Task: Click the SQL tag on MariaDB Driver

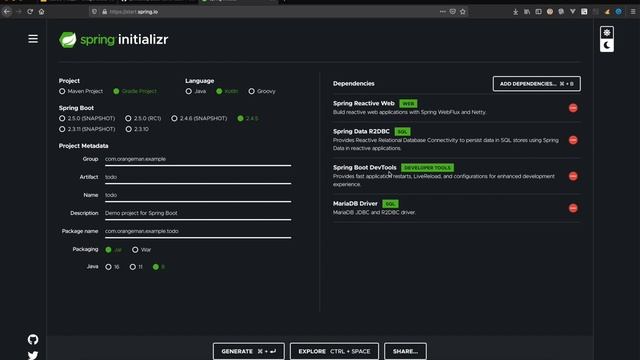Action: tap(390, 204)
